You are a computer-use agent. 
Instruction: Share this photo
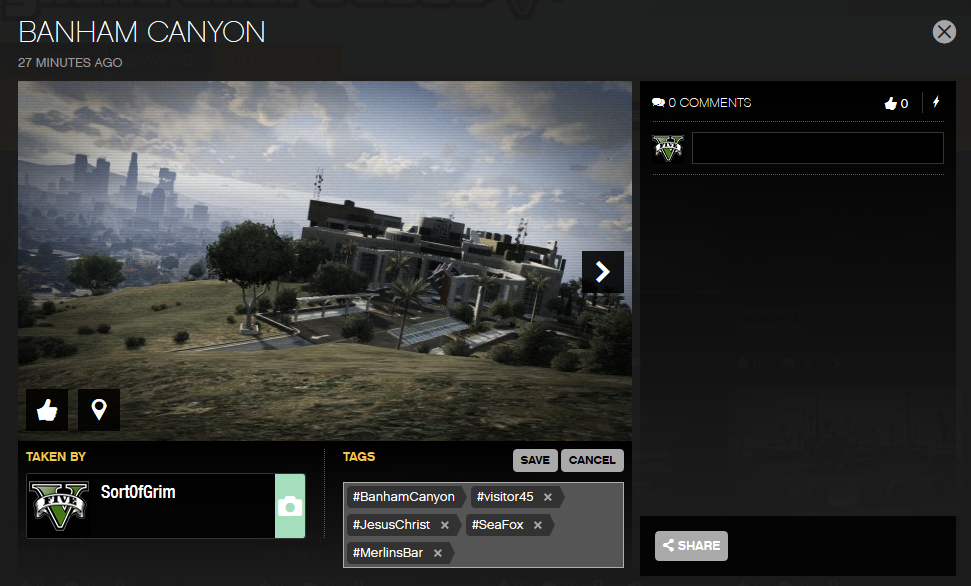pos(691,546)
